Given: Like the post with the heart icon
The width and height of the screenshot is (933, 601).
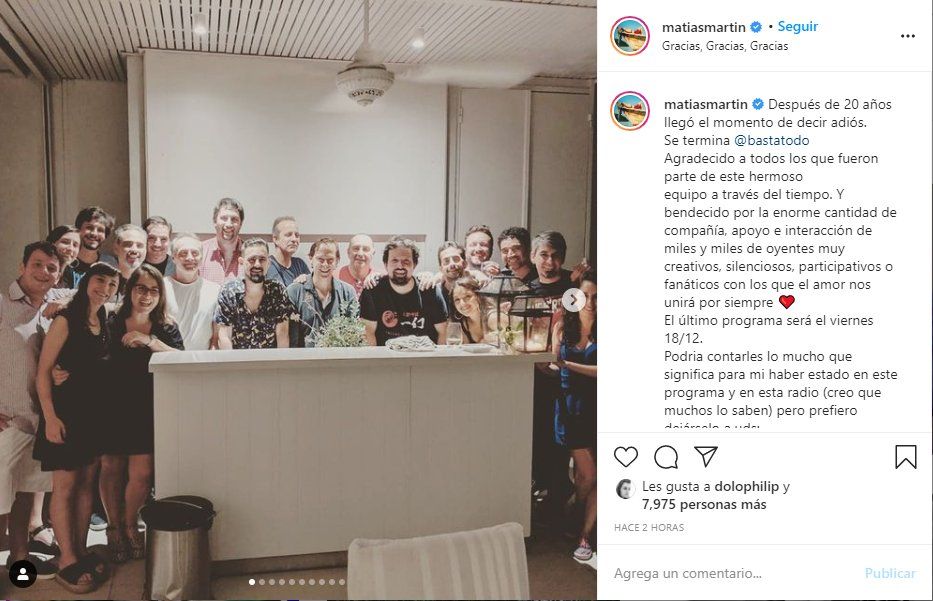Looking at the screenshot, I should [x=625, y=457].
